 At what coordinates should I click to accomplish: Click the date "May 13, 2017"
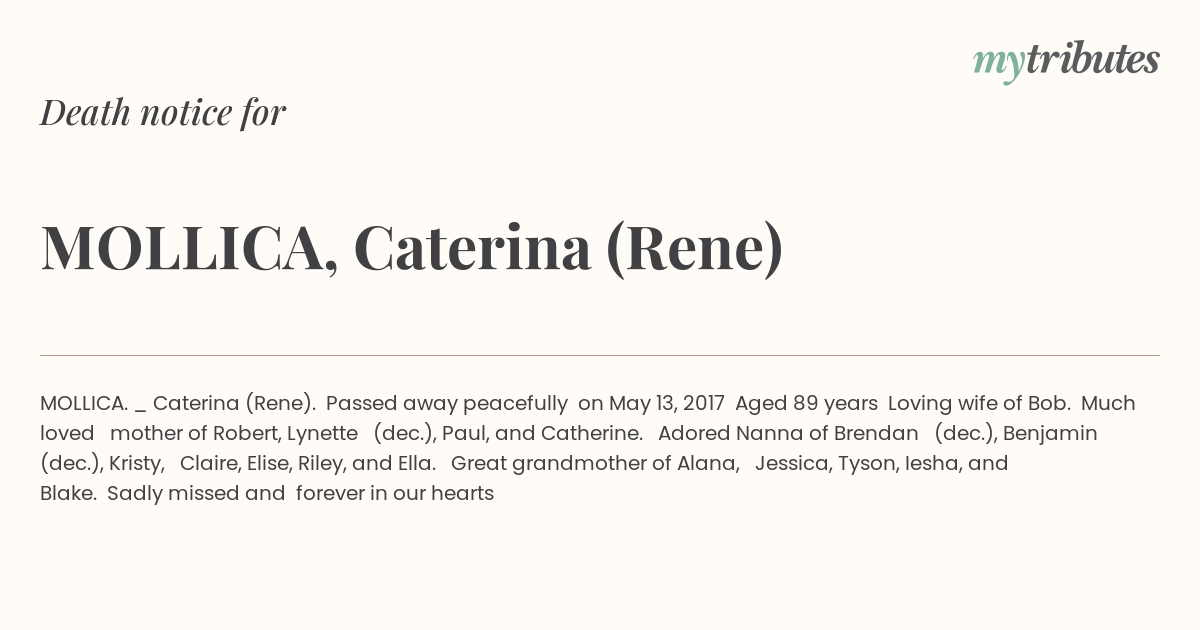point(667,403)
